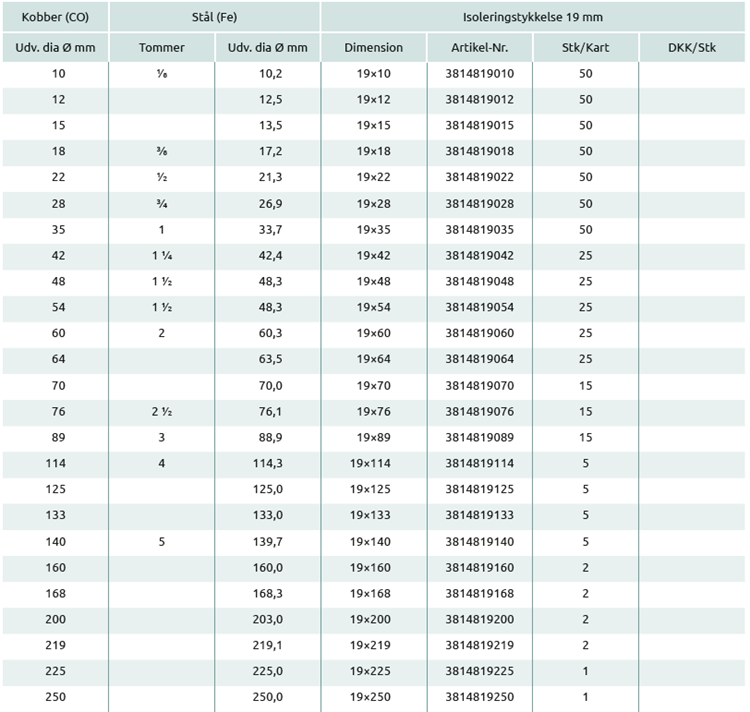Select article number 3814819133
The image size is (750, 712).
click(480, 515)
